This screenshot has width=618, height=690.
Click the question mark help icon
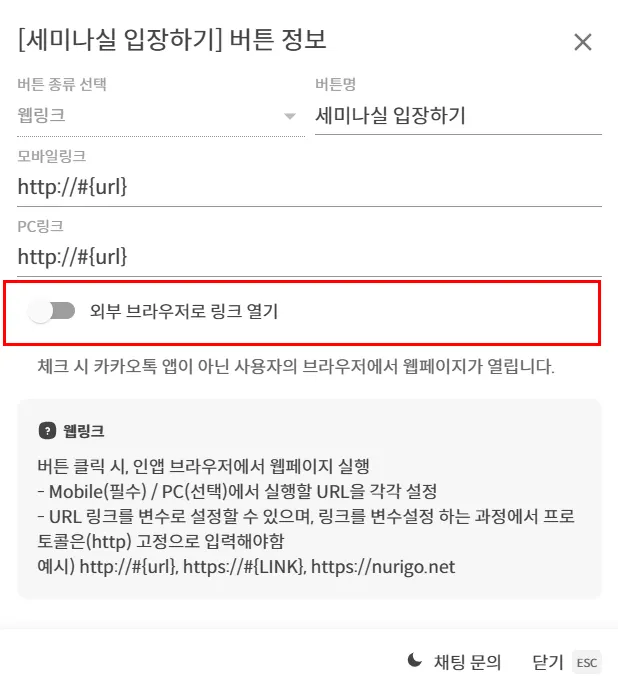[x=48, y=430]
